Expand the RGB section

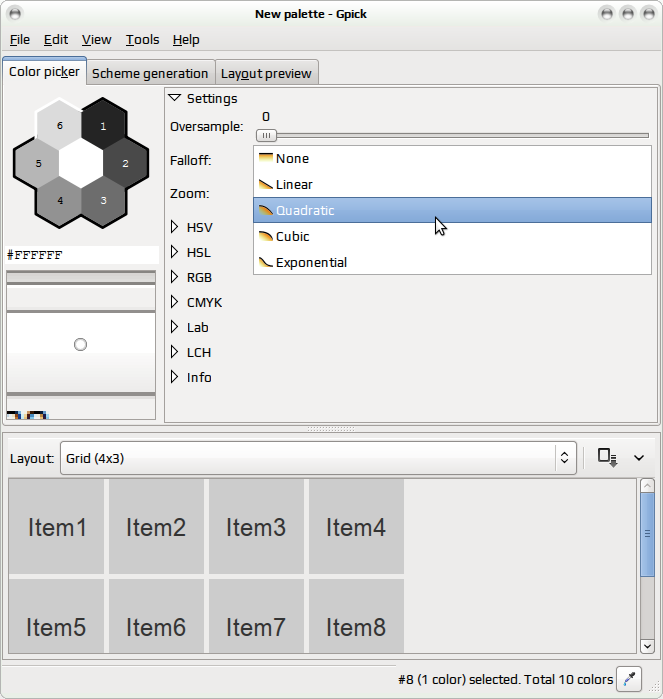click(x=174, y=277)
